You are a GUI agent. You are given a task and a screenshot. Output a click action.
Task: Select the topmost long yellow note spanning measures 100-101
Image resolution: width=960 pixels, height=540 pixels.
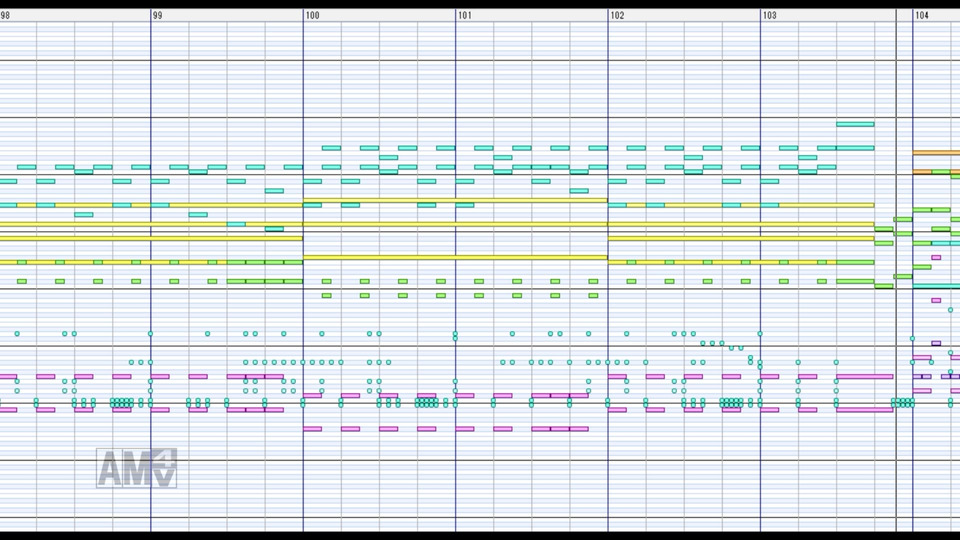pos(455,200)
